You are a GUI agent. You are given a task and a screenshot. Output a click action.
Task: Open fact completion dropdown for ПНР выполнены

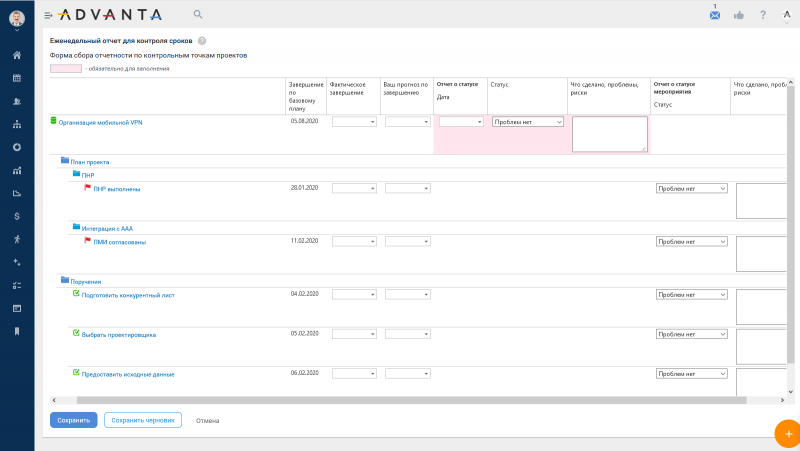[354, 189]
